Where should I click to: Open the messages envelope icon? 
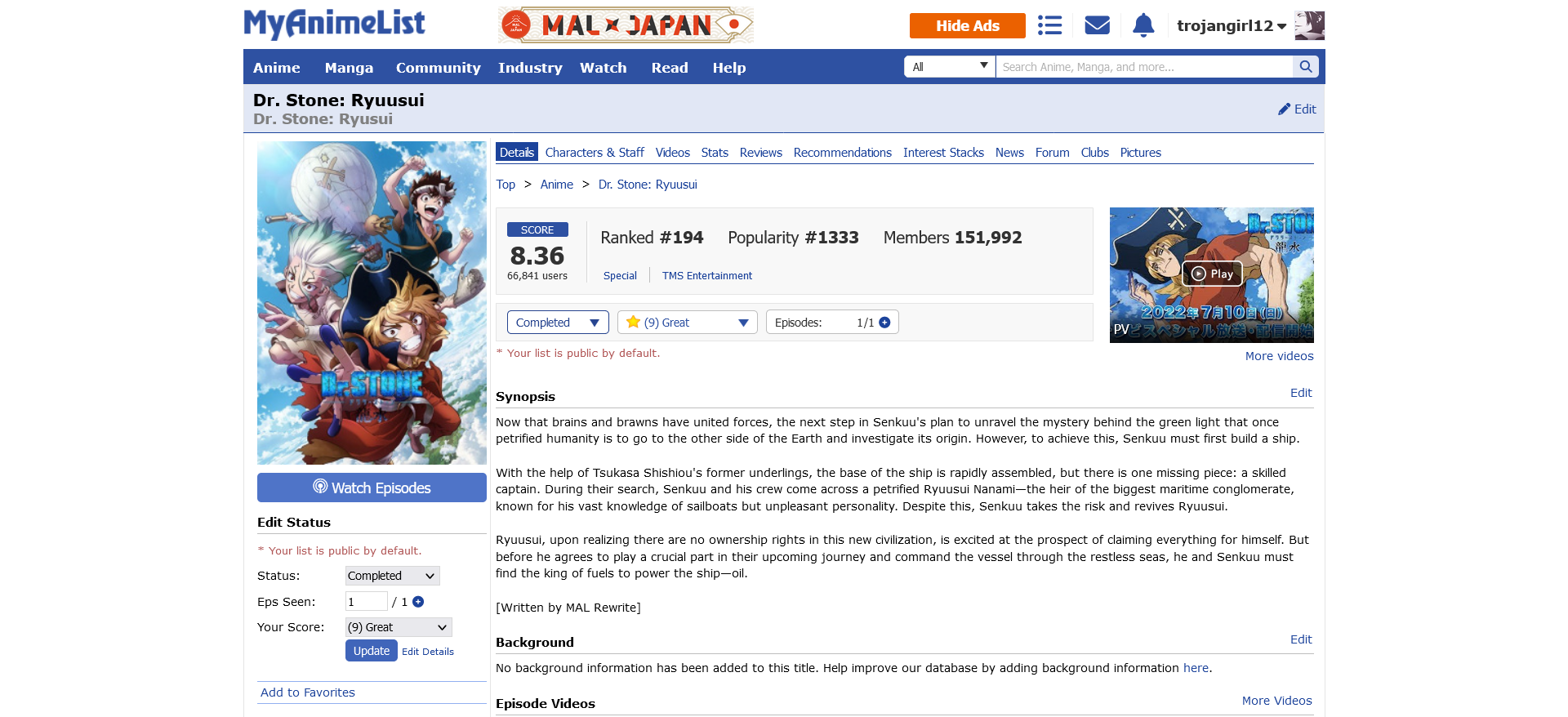pyautogui.click(x=1097, y=25)
